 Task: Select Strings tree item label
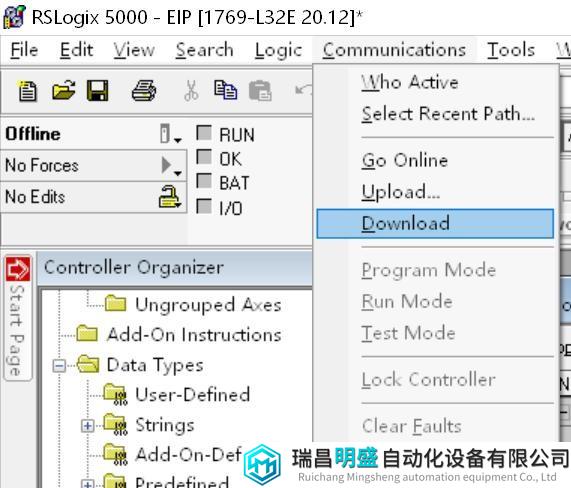pyautogui.click(x=165, y=426)
